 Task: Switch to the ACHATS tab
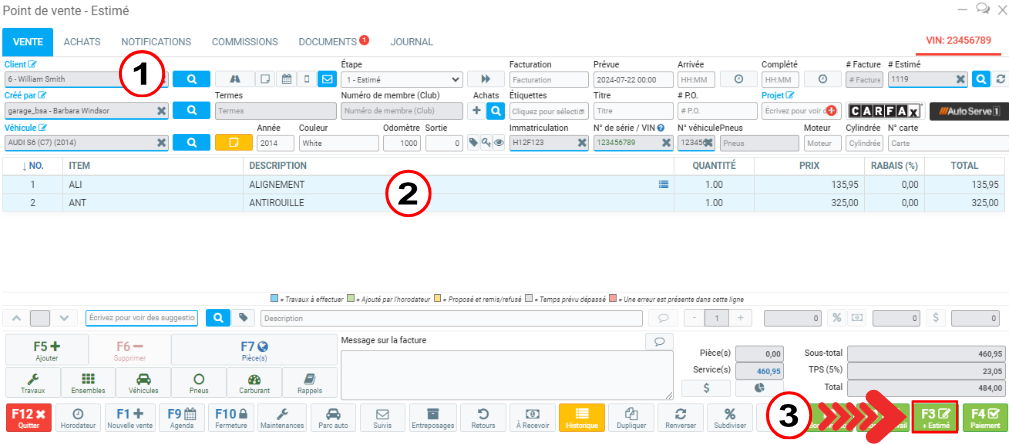[82, 42]
